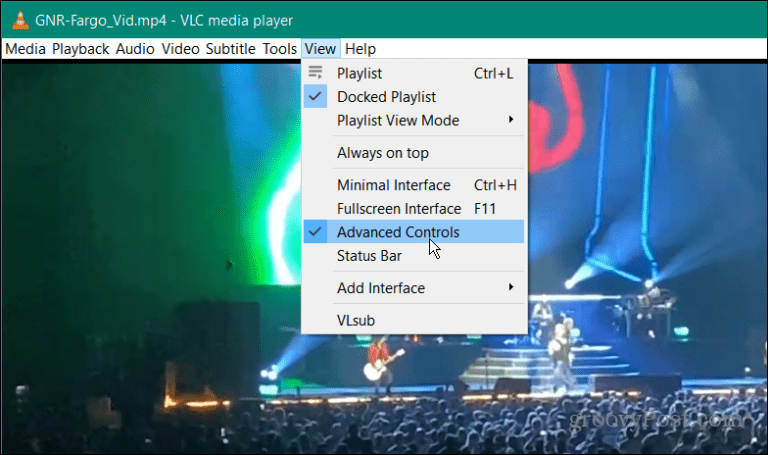Close the open View menu
768x455 pixels.
(x=320, y=49)
